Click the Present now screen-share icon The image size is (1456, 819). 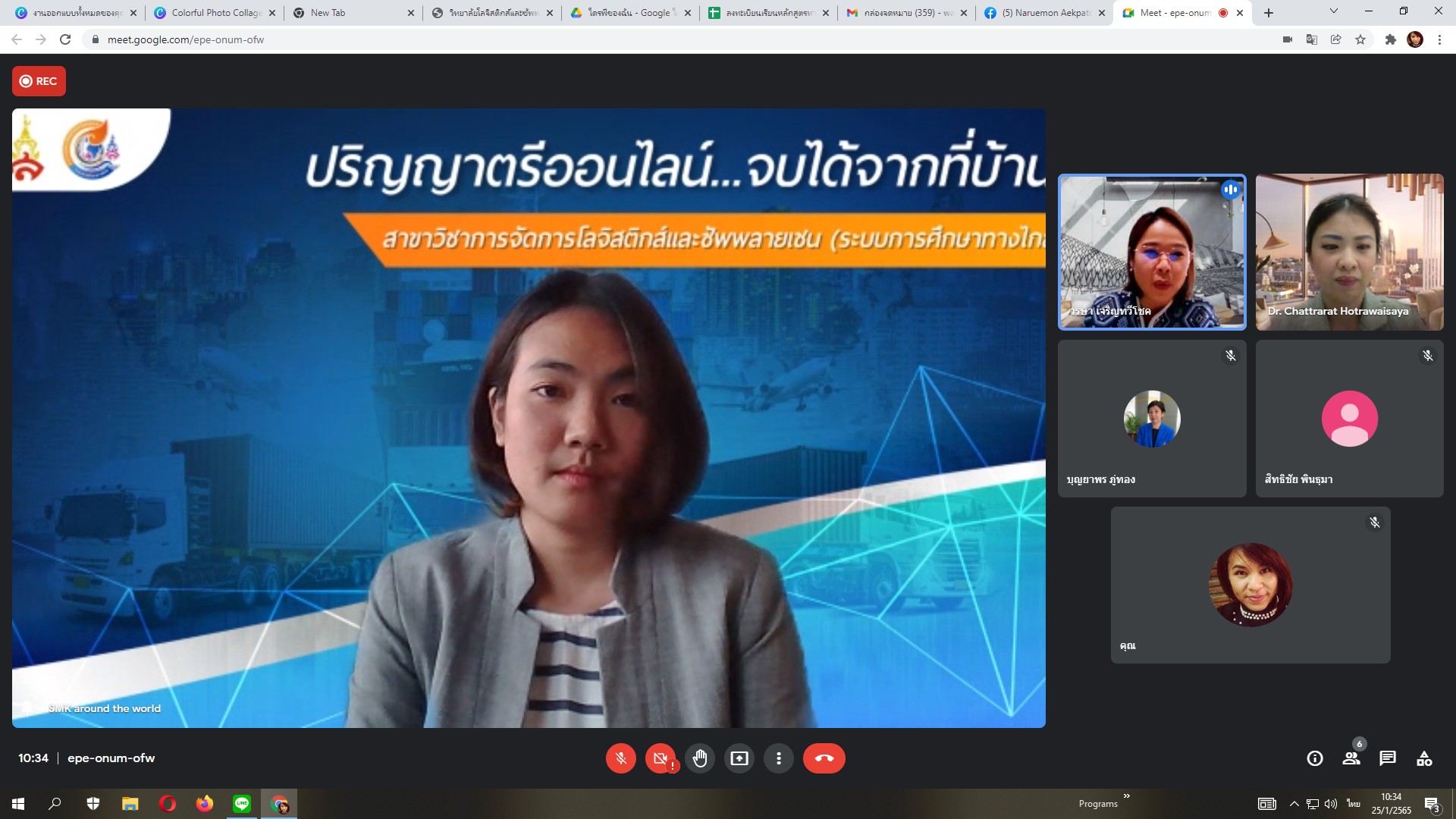click(739, 758)
